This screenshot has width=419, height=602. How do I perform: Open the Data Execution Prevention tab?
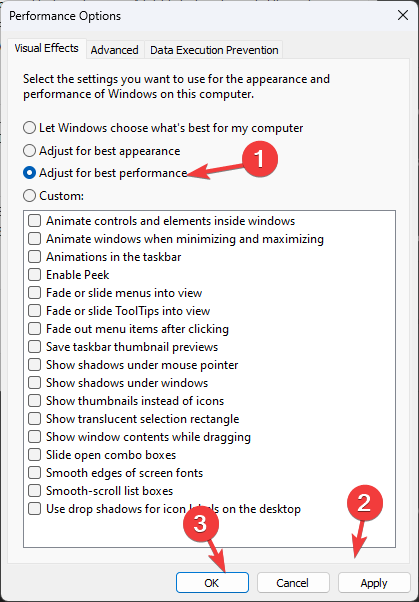tap(214, 50)
